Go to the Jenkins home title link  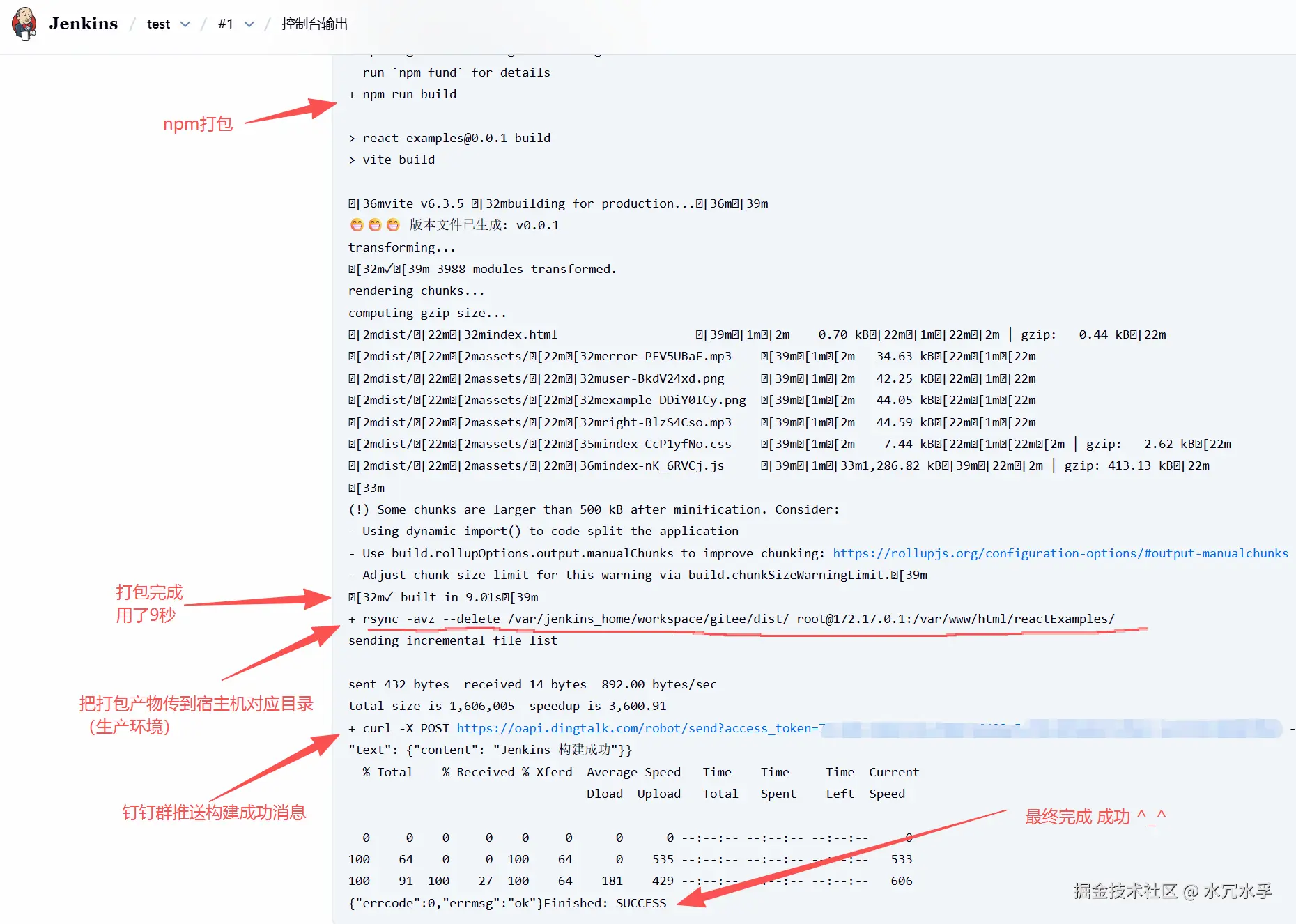click(x=84, y=24)
